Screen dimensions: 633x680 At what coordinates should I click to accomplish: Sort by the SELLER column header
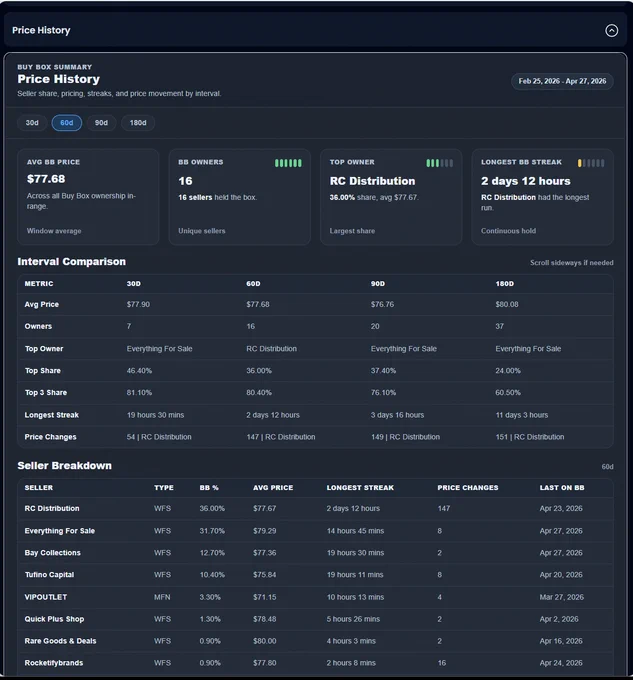(x=39, y=487)
